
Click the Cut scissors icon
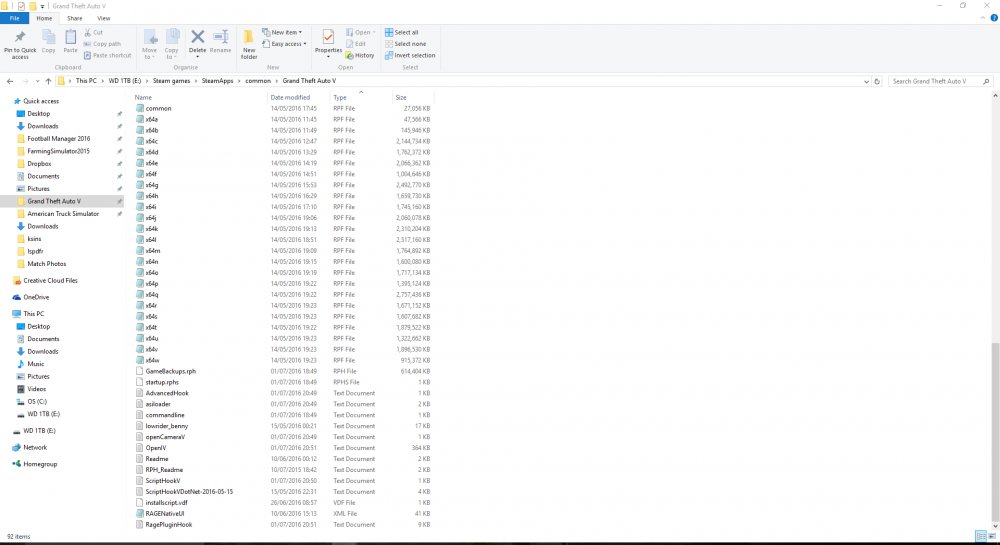pyautogui.click(x=88, y=32)
